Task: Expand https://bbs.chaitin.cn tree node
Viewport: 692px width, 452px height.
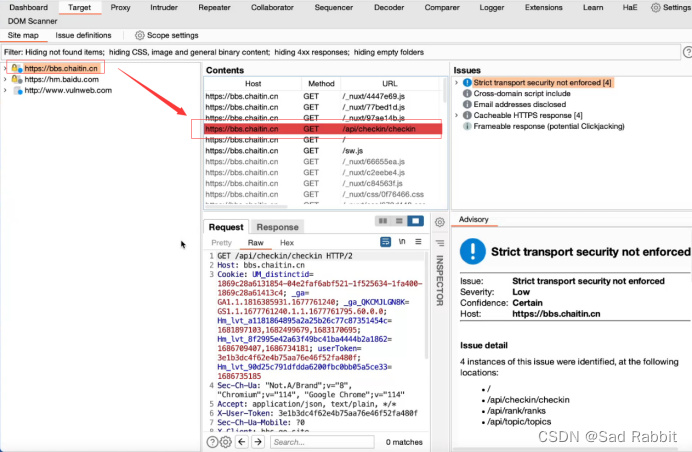Action: pos(5,68)
